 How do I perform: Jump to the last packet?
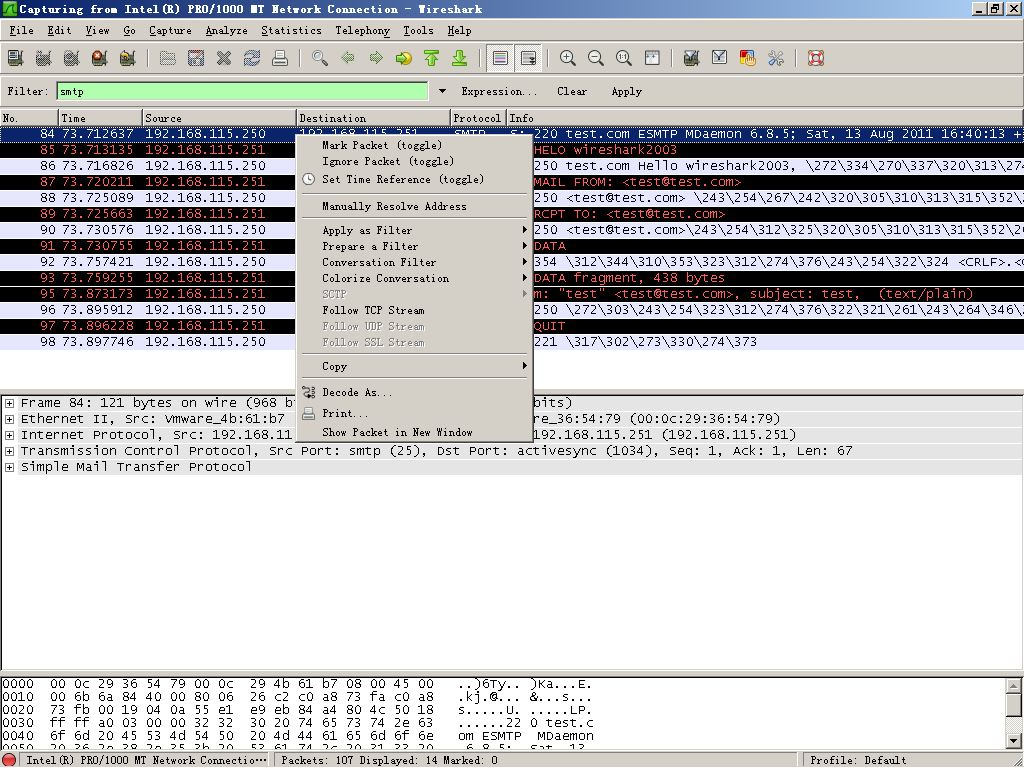460,58
